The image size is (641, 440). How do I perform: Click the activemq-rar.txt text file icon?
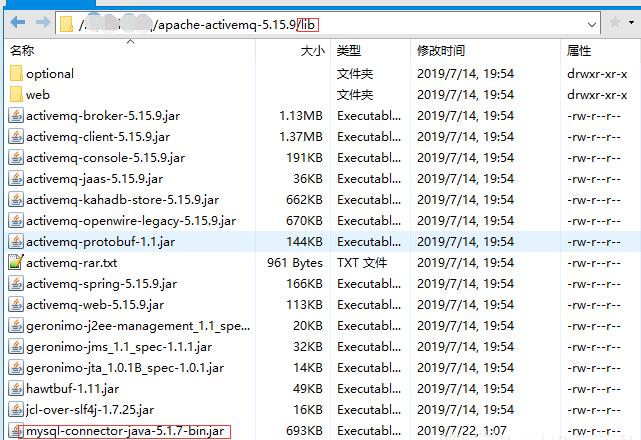point(16,263)
